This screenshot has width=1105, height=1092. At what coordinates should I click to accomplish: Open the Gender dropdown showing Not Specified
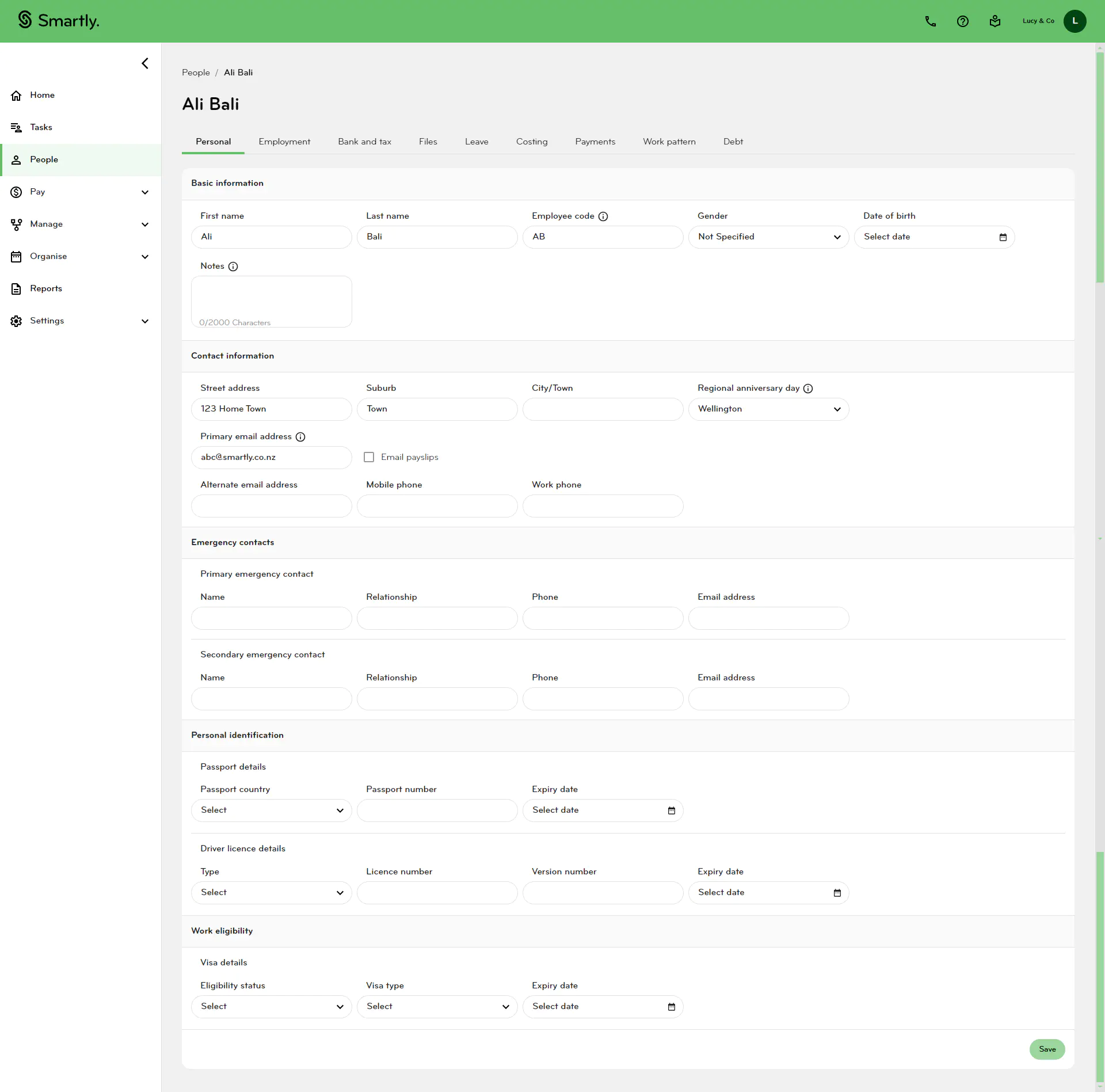[x=769, y=237]
